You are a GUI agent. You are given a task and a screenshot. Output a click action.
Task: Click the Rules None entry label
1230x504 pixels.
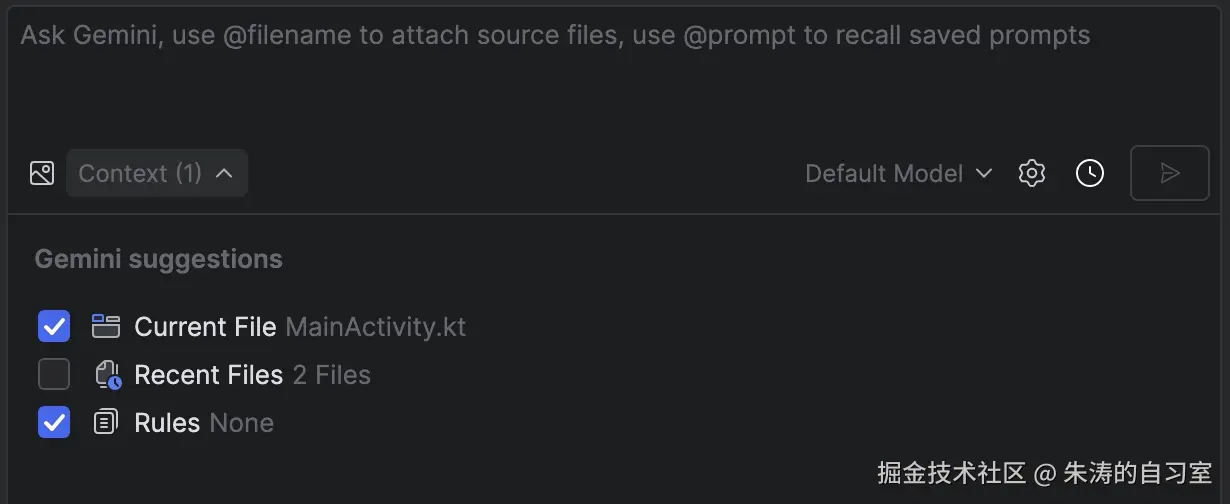[167, 423]
